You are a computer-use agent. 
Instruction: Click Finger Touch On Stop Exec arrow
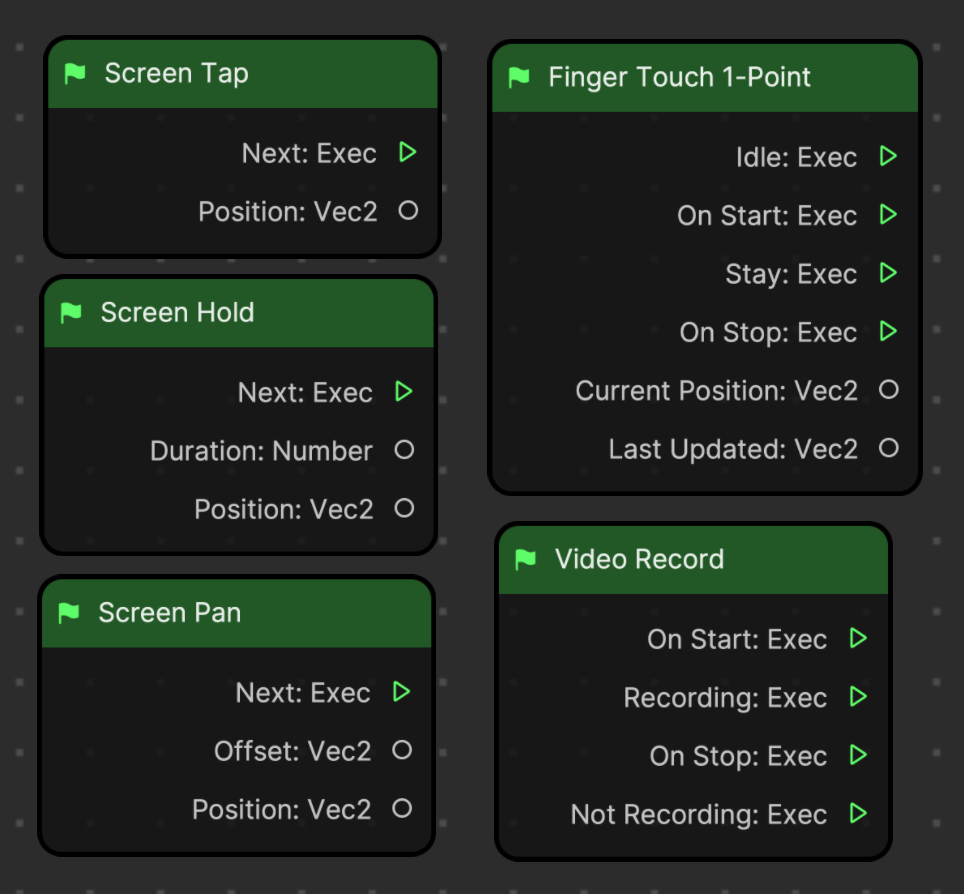point(888,331)
